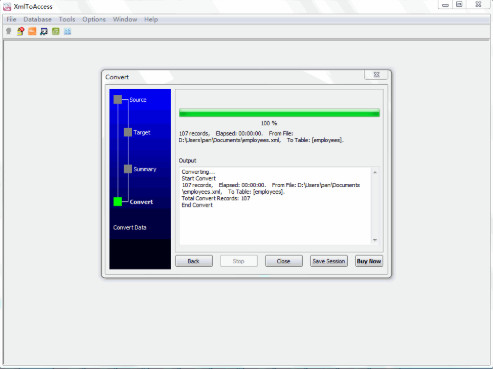The height and width of the screenshot is (369, 493).
Task: Click the disabled Stop button
Action: [x=239, y=261]
